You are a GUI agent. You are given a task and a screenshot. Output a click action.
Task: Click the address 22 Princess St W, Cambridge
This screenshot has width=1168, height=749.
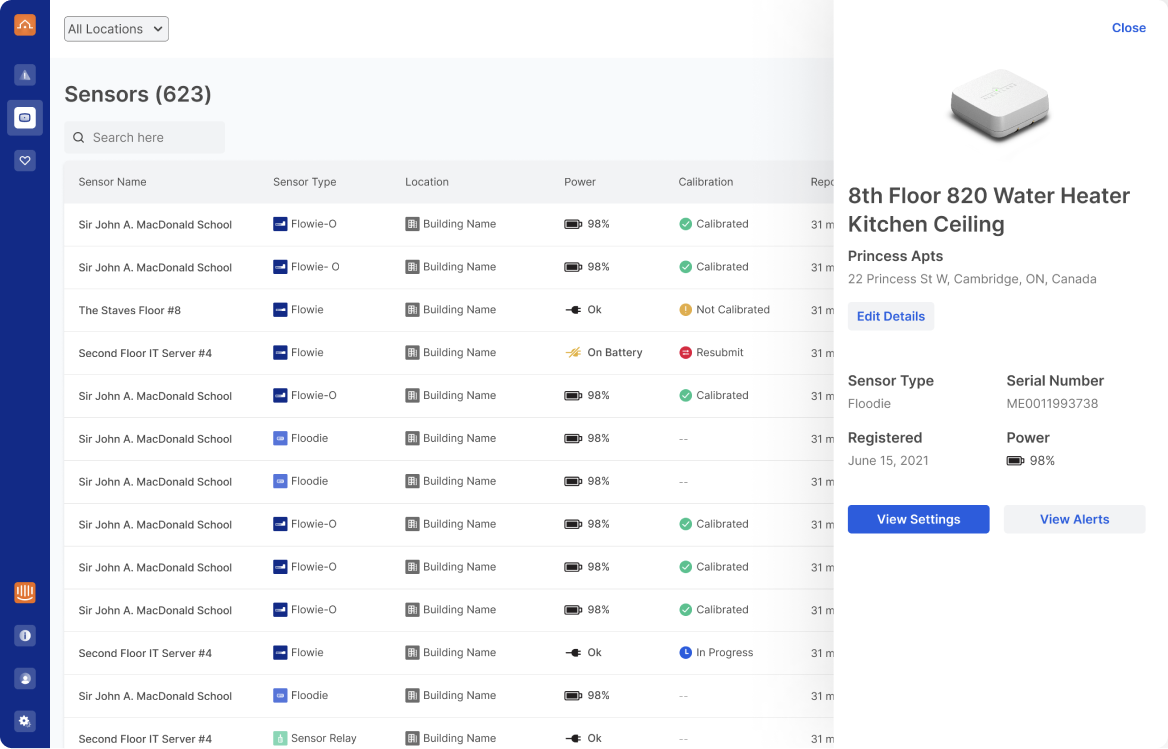[972, 279]
